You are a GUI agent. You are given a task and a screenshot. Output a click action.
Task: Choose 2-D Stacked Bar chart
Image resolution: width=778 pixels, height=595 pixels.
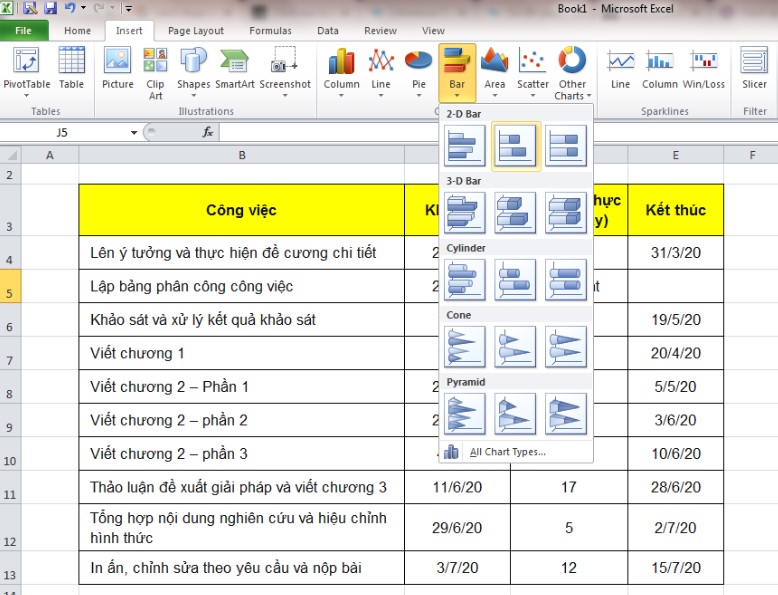click(516, 145)
